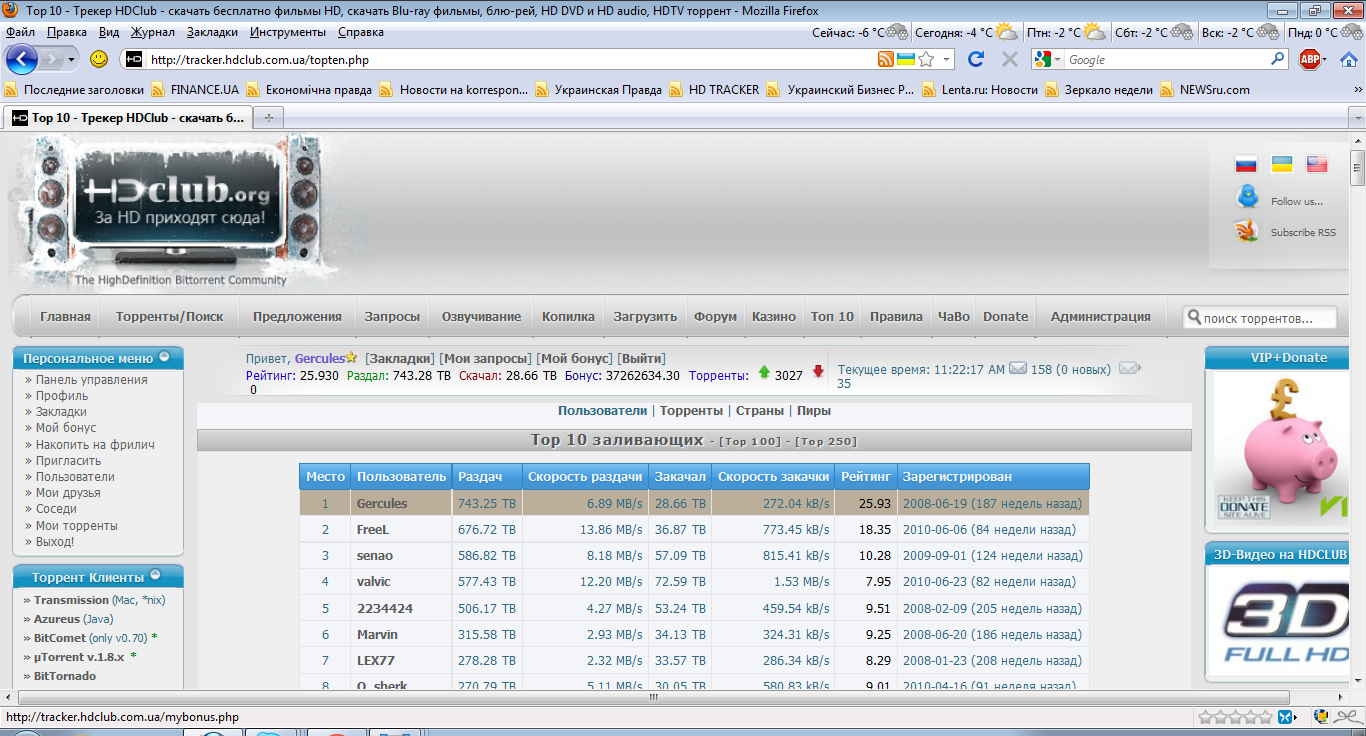Reload page with the Firefox refresh icon
The height and width of the screenshot is (736, 1366).
(976, 59)
